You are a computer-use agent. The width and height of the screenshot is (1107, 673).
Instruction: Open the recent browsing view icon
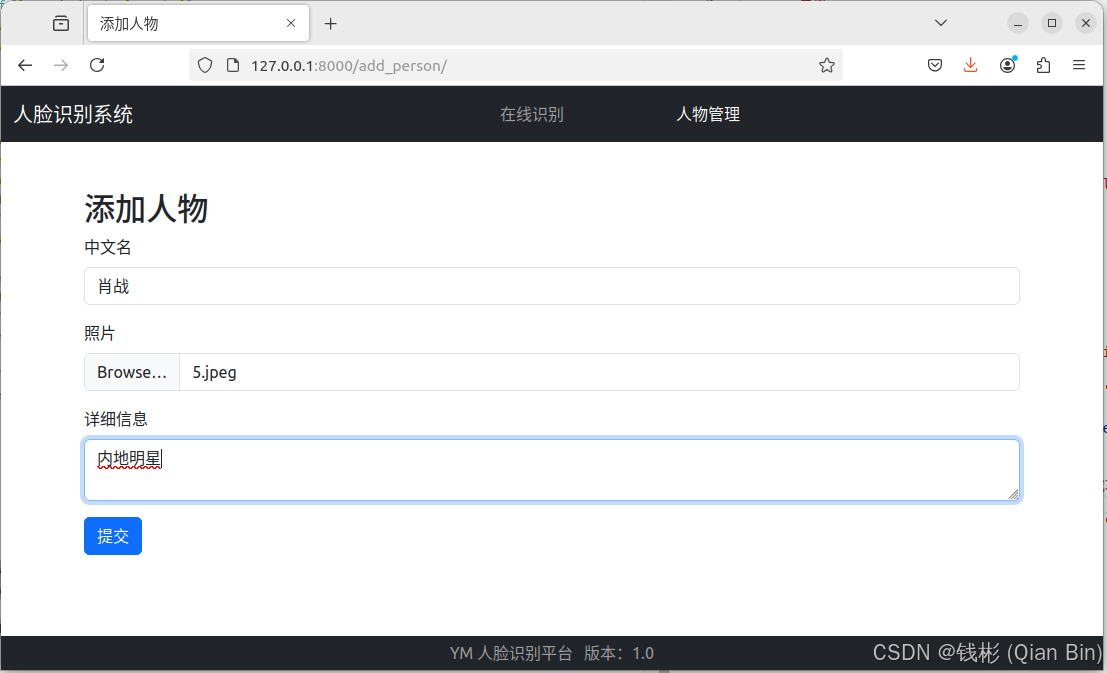click(x=61, y=23)
